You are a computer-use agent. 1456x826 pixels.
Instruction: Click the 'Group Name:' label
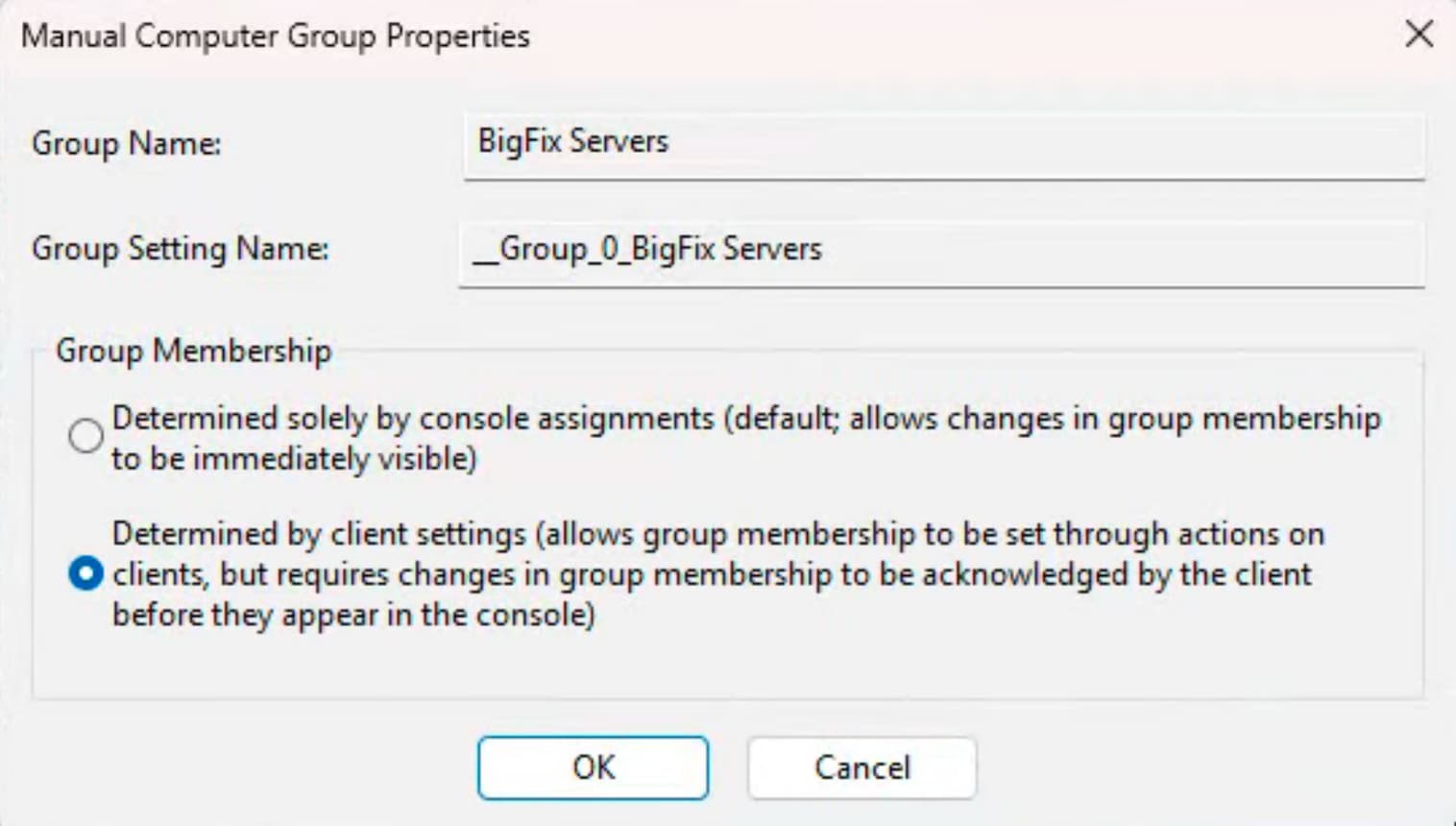click(127, 144)
